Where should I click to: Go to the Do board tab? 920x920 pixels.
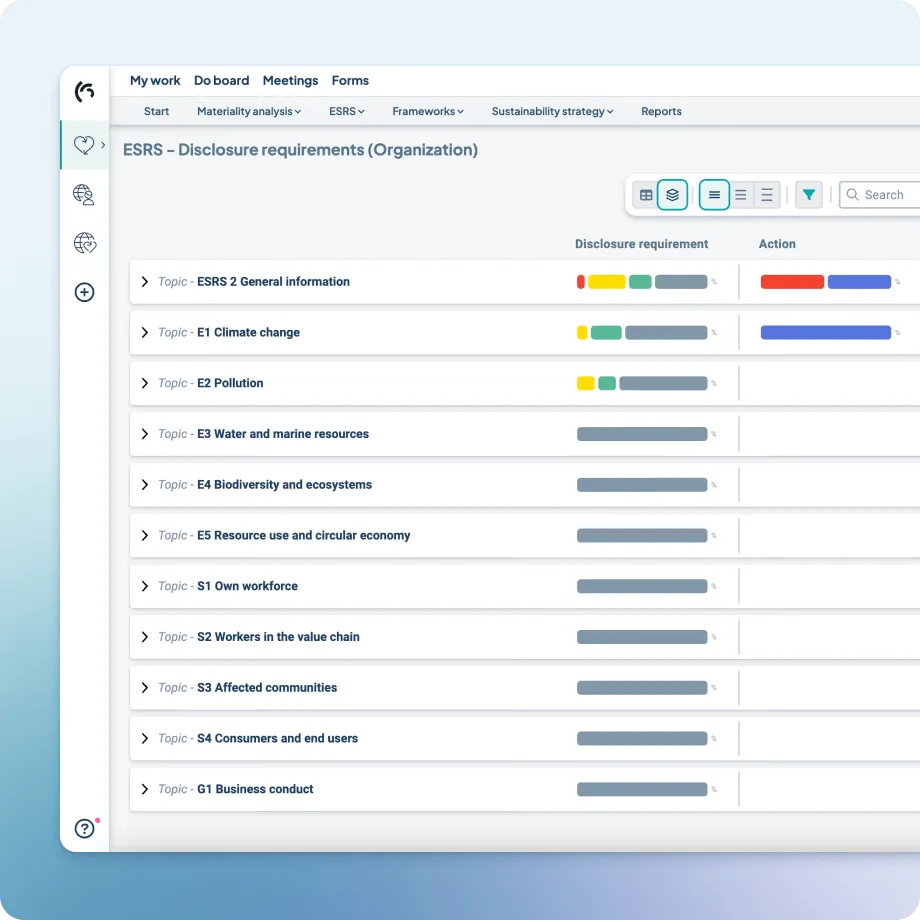pyautogui.click(x=221, y=81)
